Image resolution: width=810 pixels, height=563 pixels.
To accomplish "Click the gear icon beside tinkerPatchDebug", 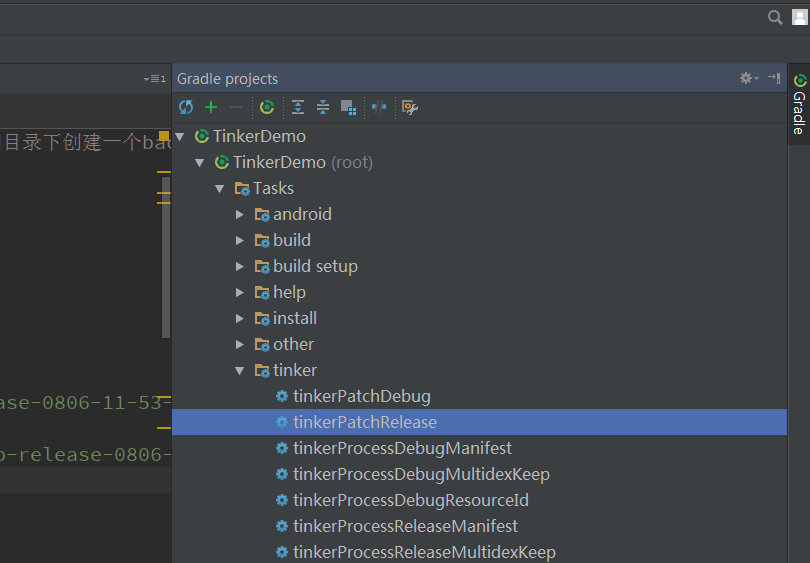I will coord(282,396).
